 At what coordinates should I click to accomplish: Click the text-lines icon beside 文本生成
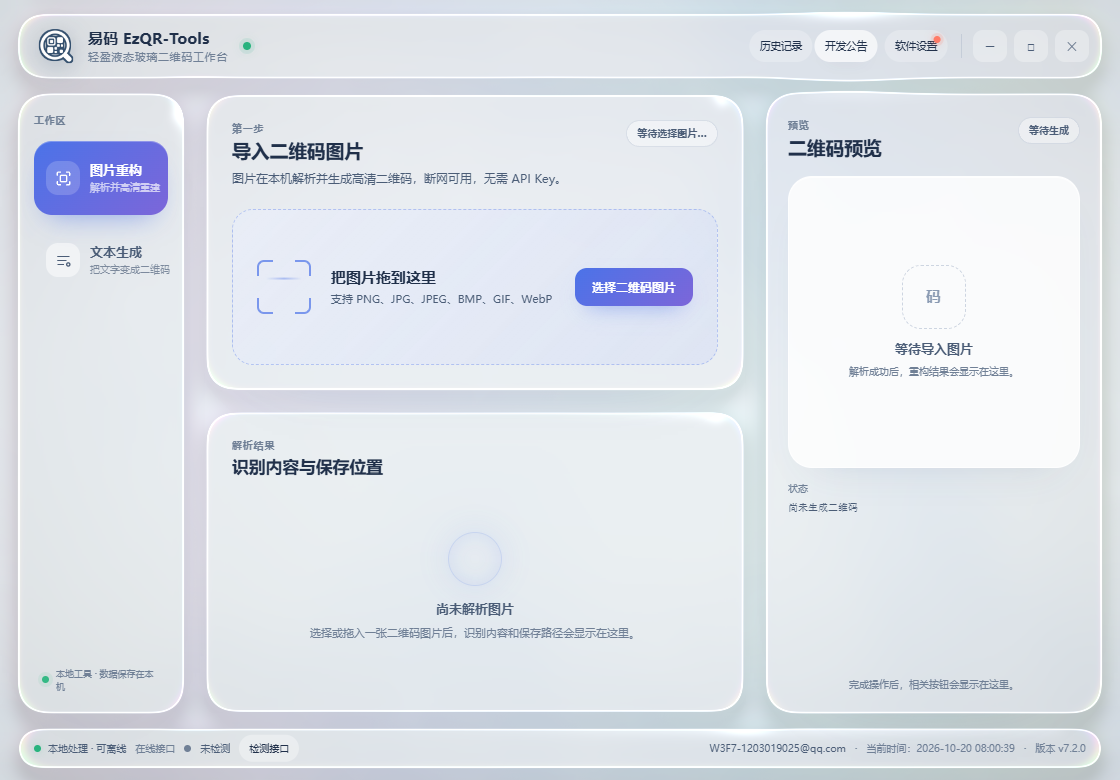pos(63,260)
